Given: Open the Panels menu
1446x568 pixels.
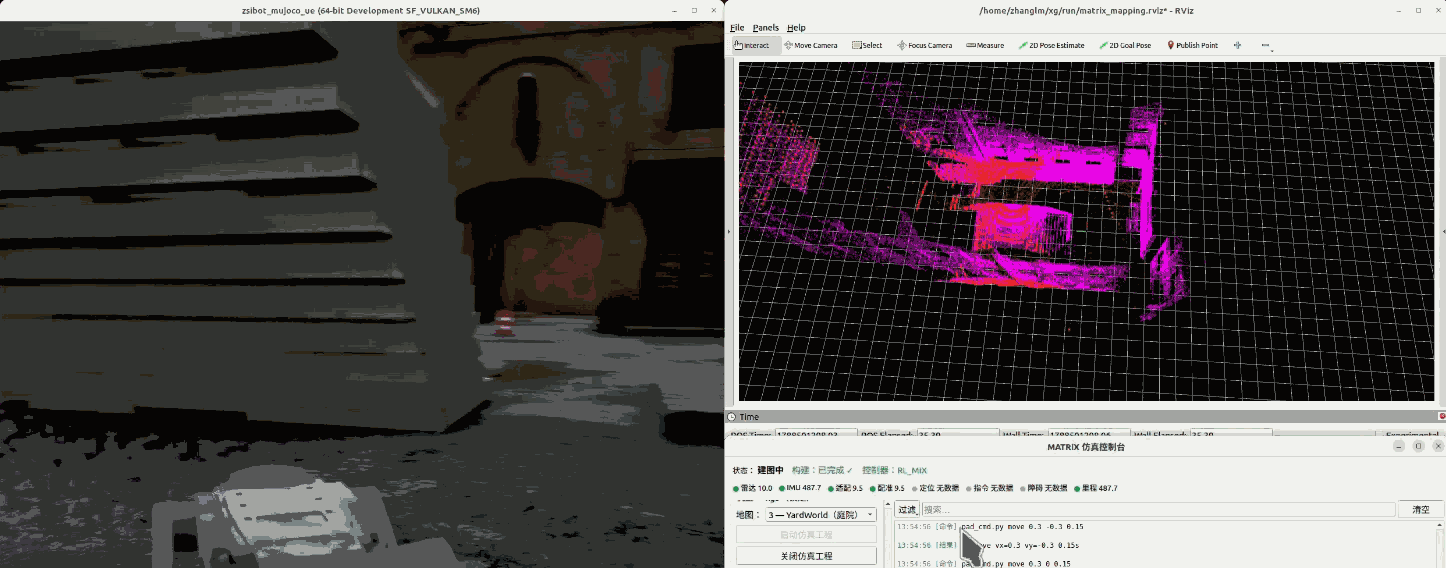Looking at the screenshot, I should click(765, 28).
